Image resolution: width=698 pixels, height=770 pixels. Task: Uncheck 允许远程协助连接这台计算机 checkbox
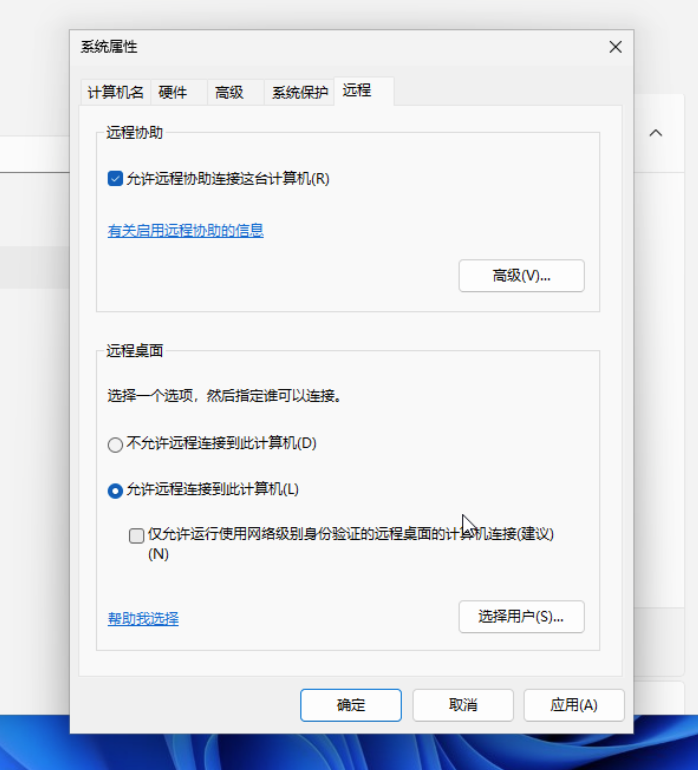(x=115, y=178)
